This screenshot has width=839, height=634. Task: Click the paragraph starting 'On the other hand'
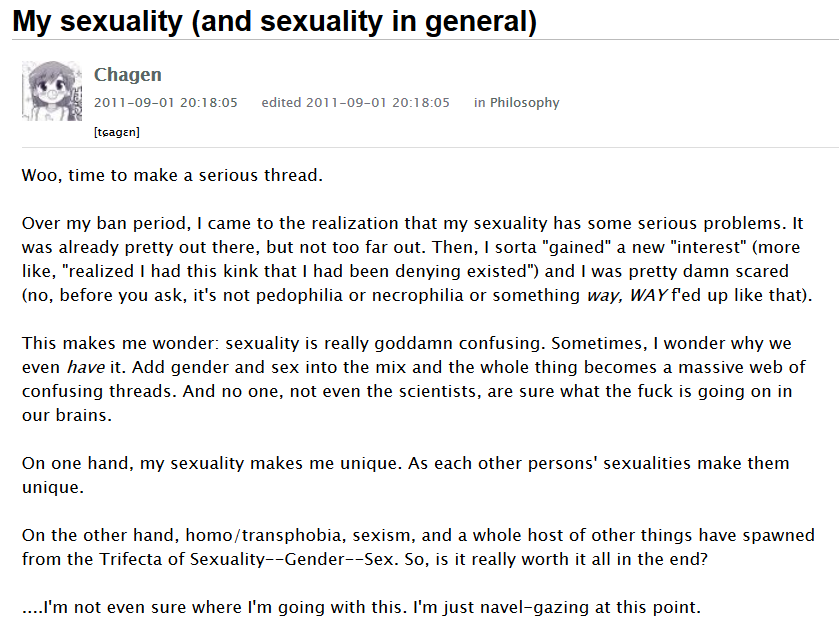(x=418, y=547)
